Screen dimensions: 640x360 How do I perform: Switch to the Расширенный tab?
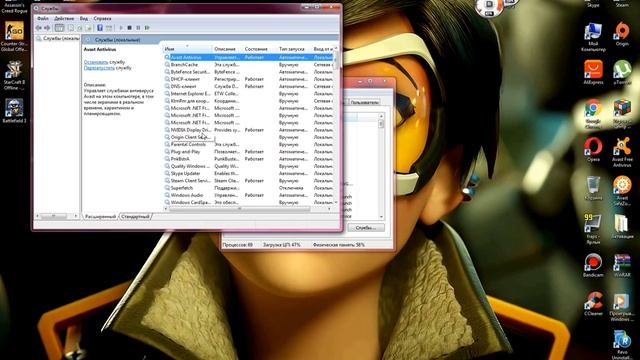(100, 216)
